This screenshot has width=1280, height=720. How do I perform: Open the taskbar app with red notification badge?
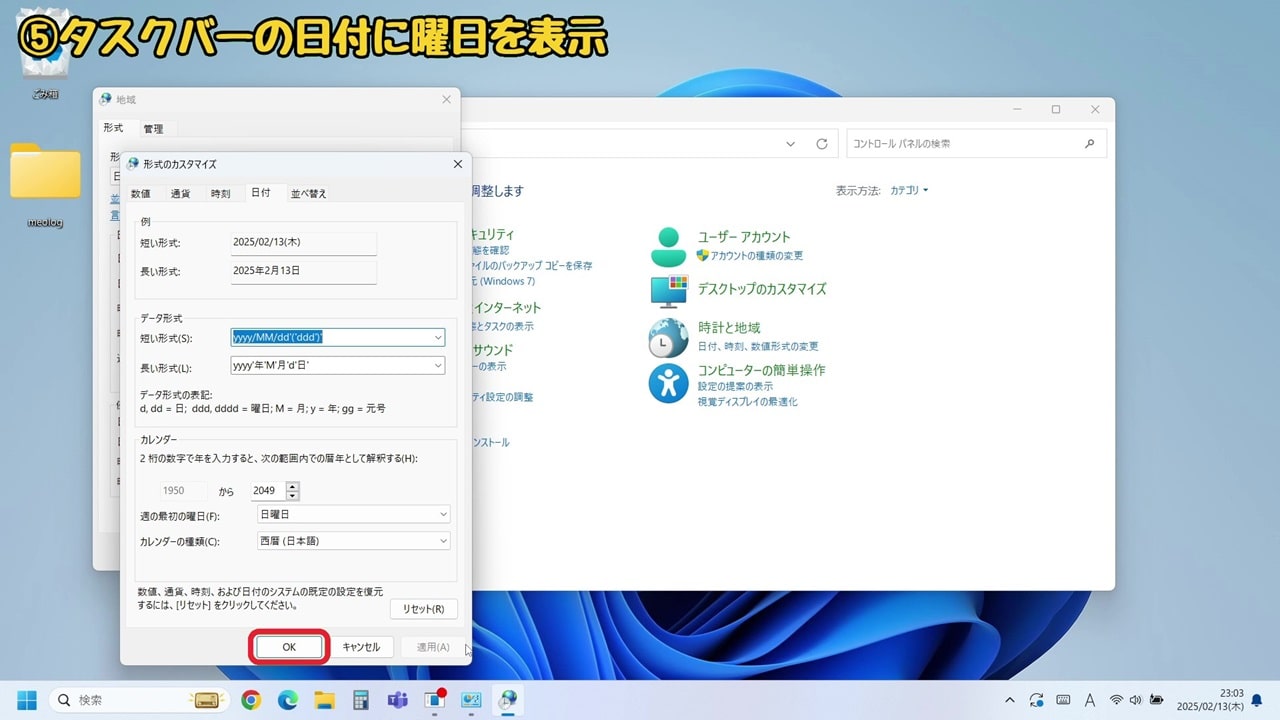434,700
